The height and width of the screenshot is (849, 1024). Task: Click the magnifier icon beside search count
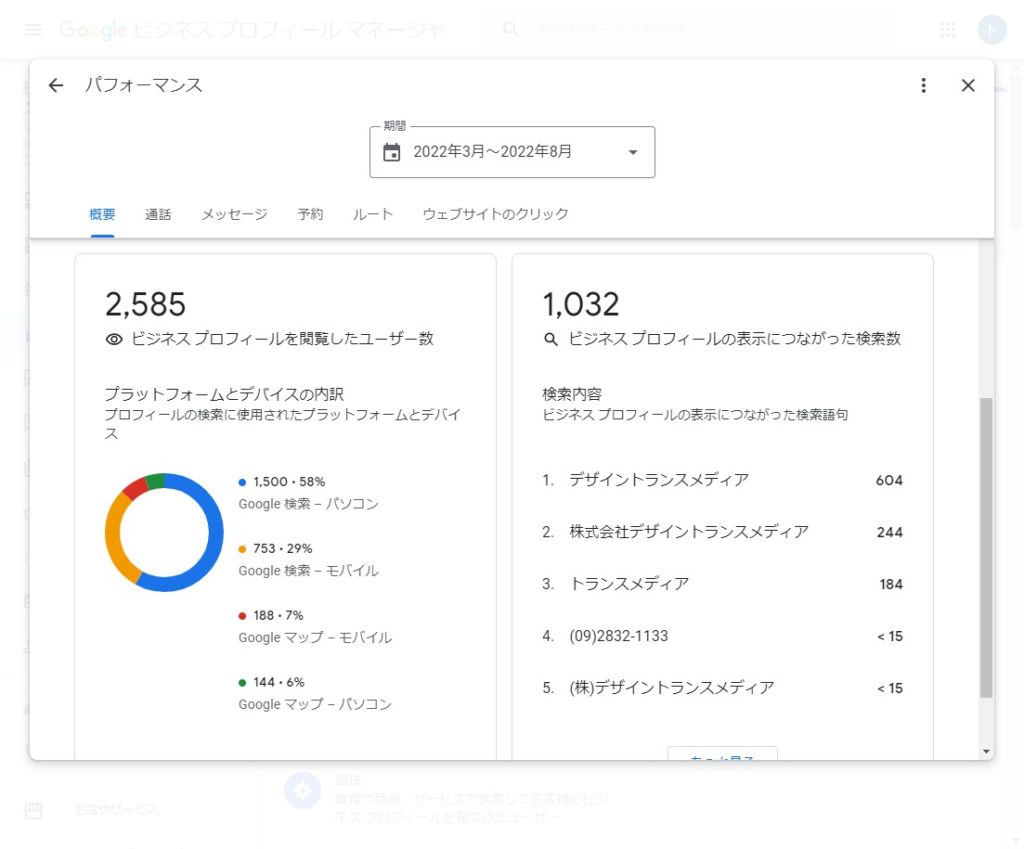[x=550, y=339]
